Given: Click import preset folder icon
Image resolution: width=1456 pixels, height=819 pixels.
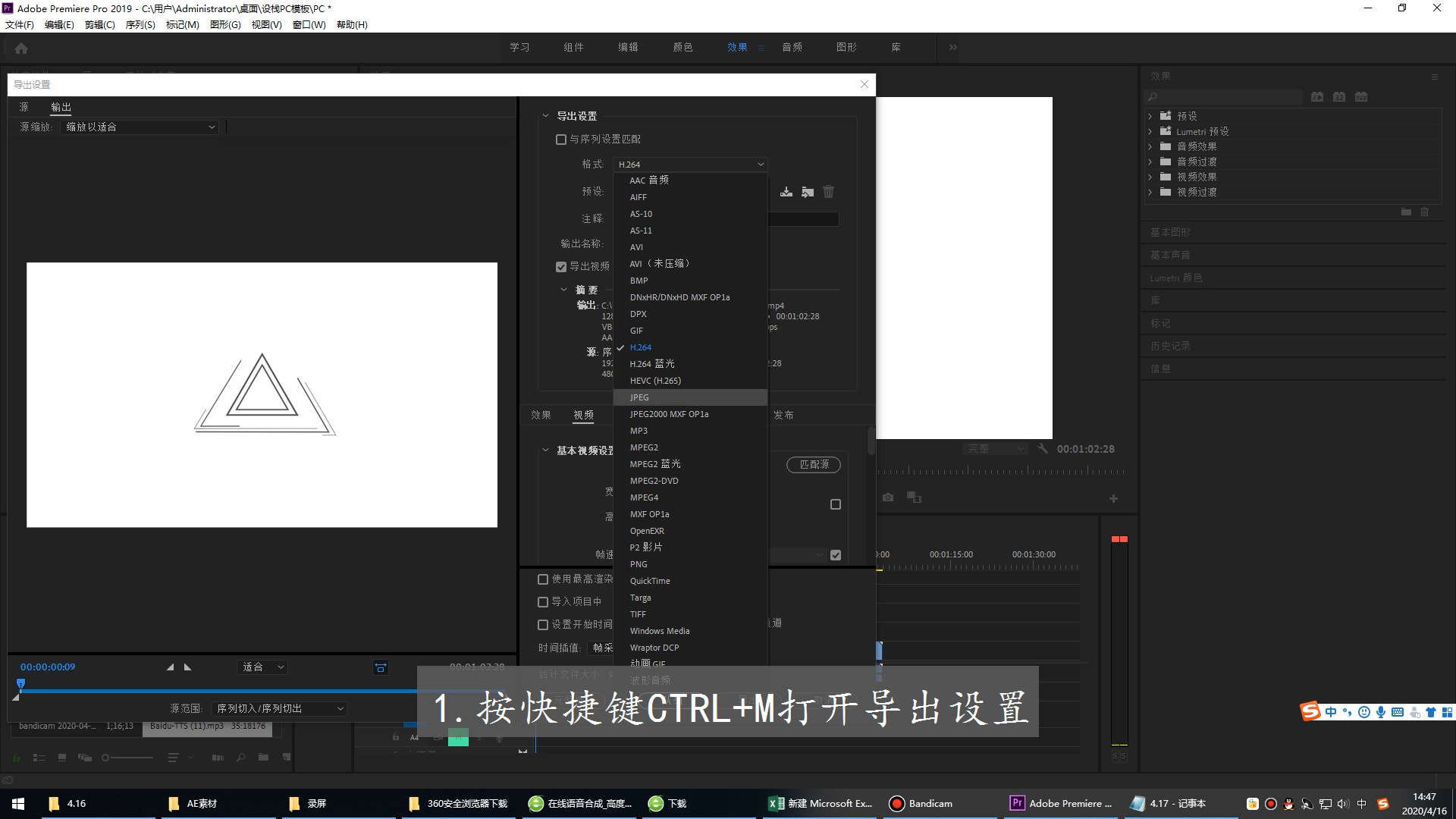Looking at the screenshot, I should 808,192.
